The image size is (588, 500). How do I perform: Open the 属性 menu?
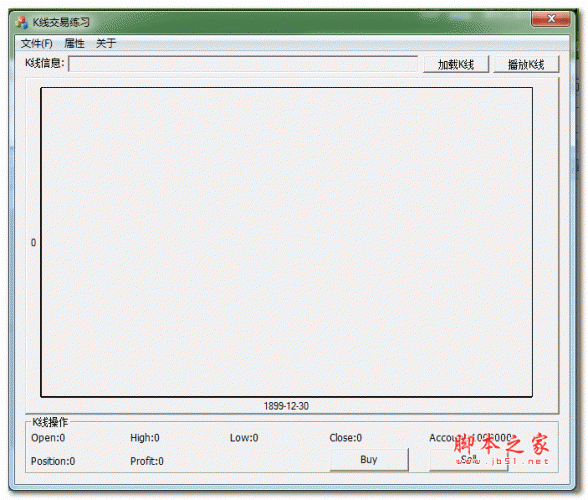tap(74, 44)
